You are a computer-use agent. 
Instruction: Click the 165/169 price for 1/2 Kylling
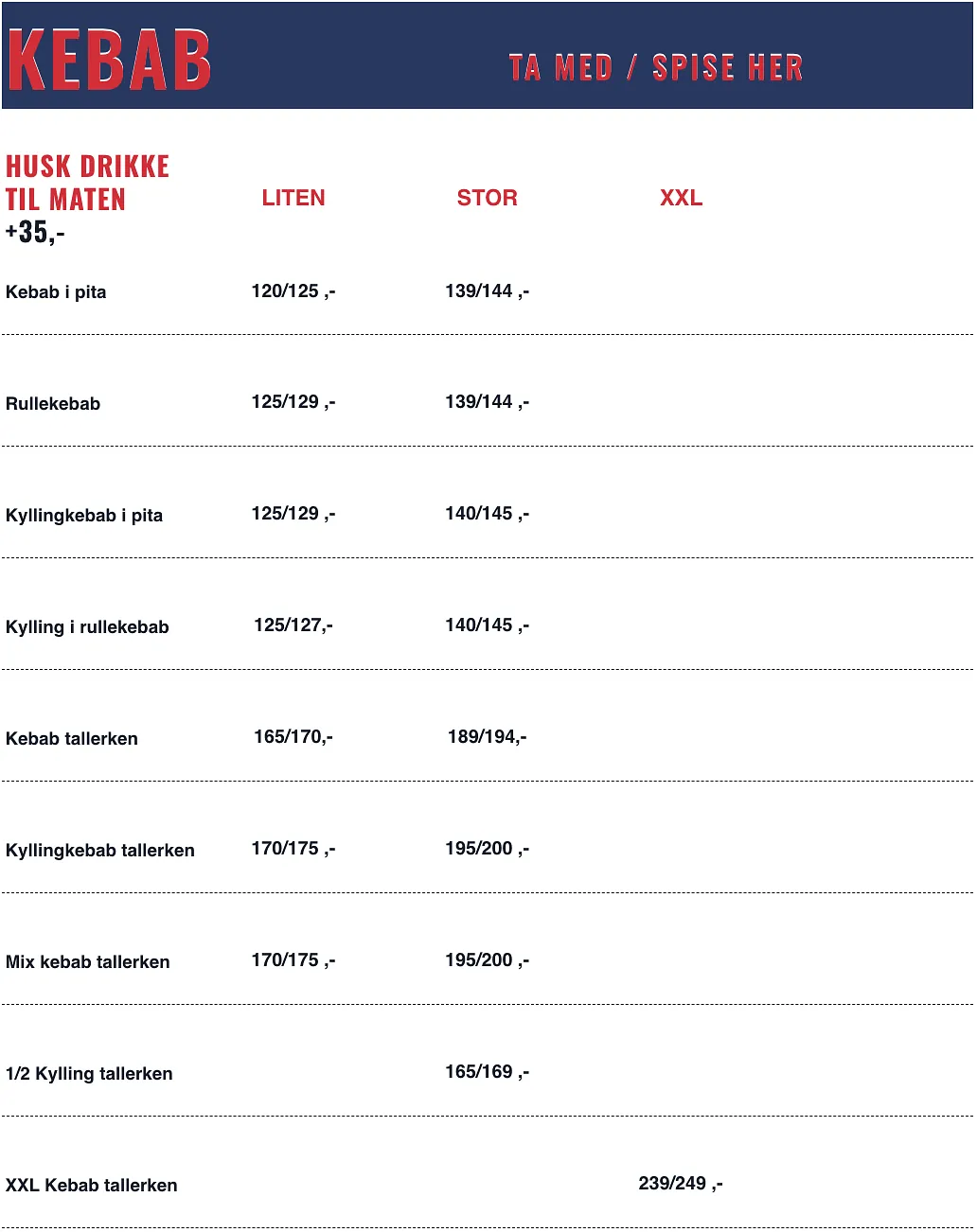(x=487, y=1072)
